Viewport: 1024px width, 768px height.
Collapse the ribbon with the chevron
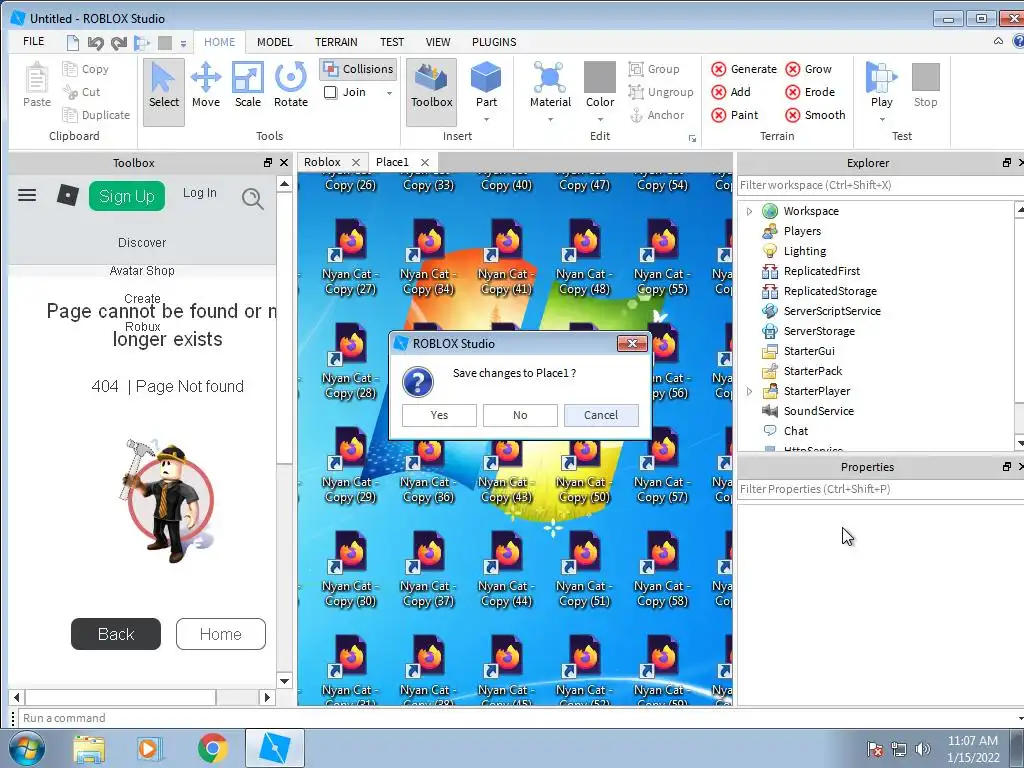click(998, 41)
